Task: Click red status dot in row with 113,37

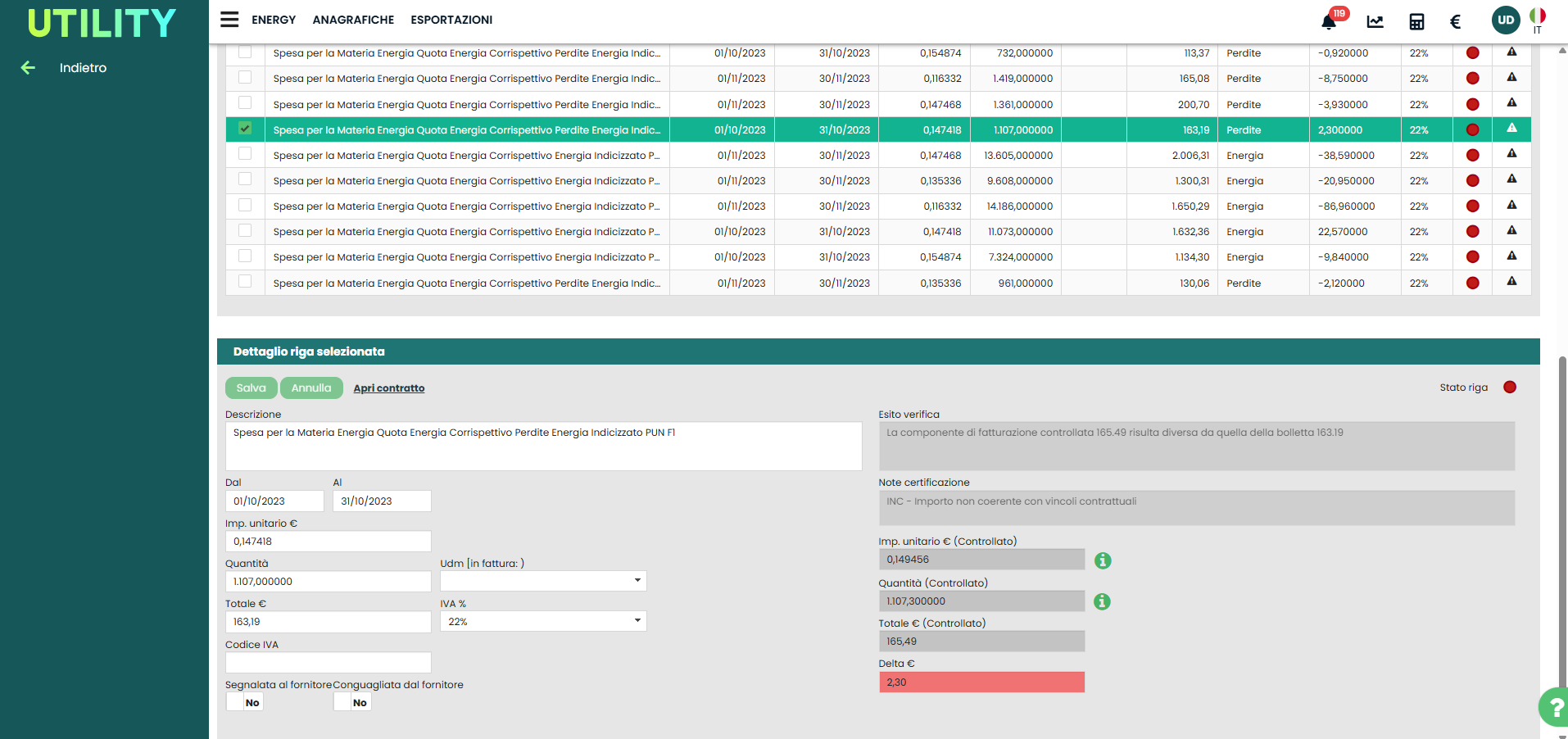Action: [x=1472, y=53]
